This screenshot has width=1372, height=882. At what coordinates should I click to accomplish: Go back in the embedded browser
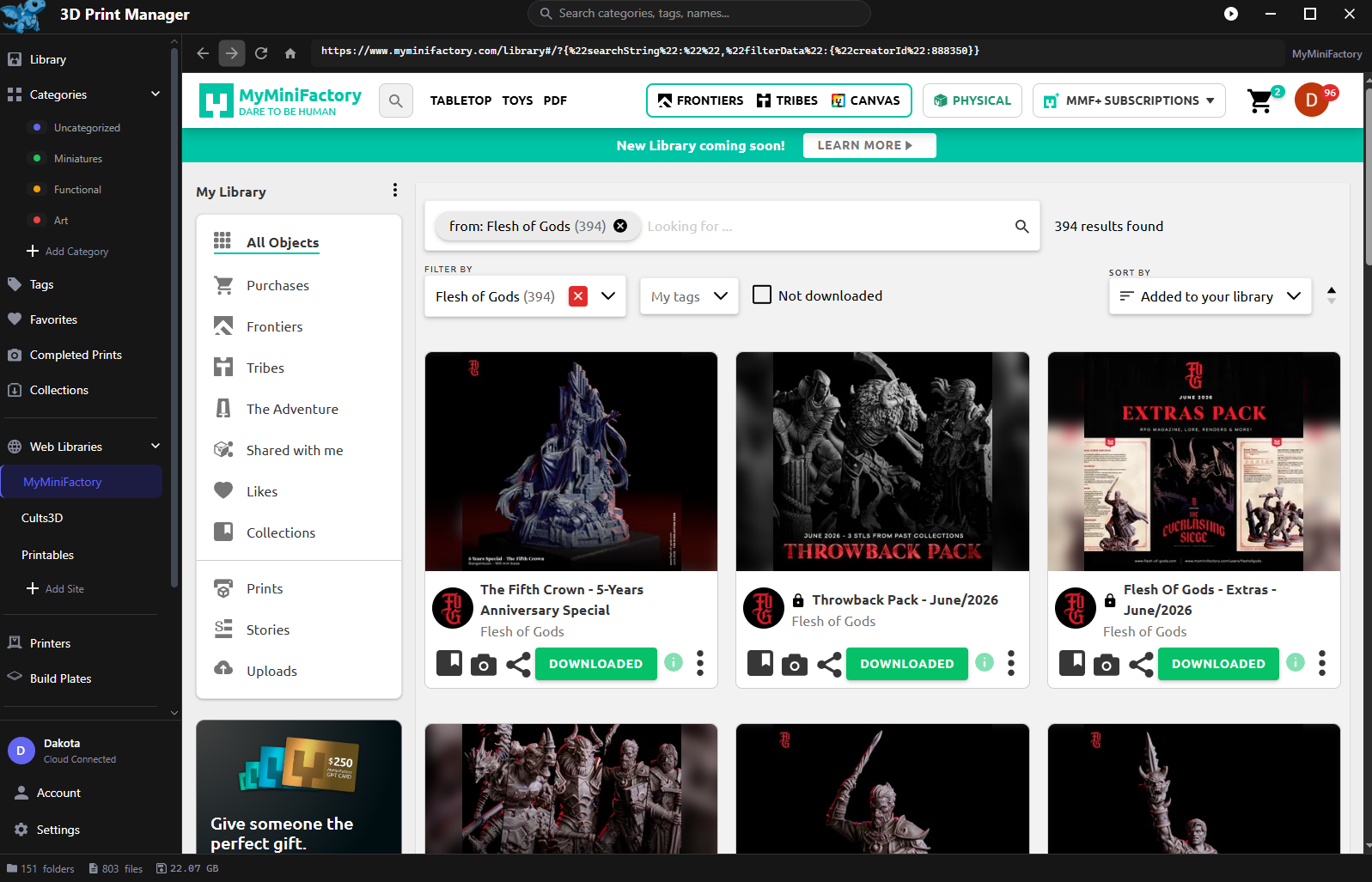pyautogui.click(x=203, y=53)
